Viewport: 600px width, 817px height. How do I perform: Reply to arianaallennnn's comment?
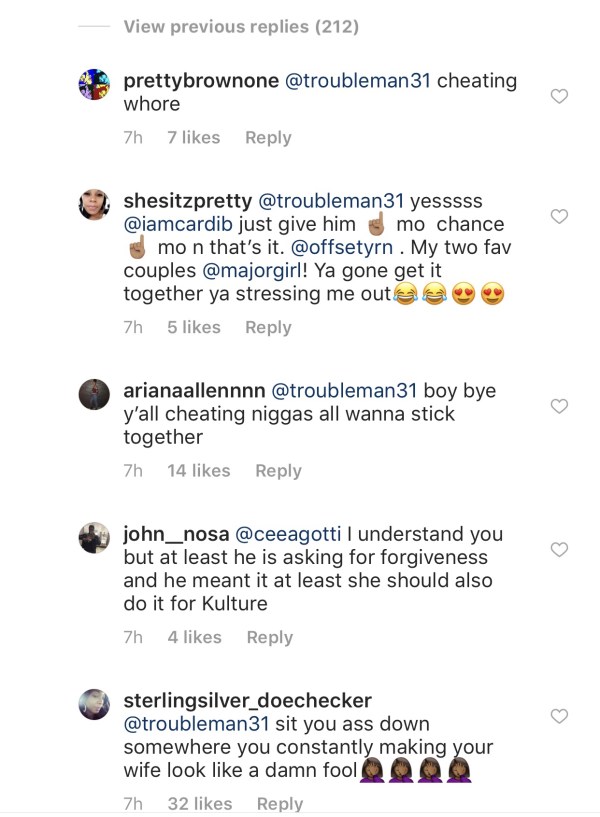[278, 470]
